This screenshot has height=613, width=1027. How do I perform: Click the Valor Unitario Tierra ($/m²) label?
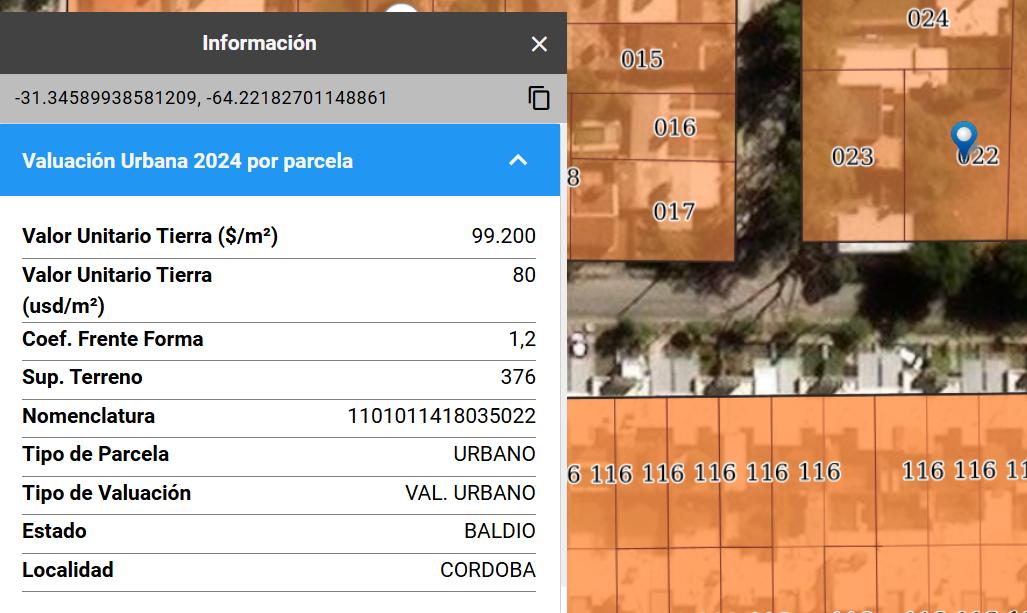pos(150,236)
